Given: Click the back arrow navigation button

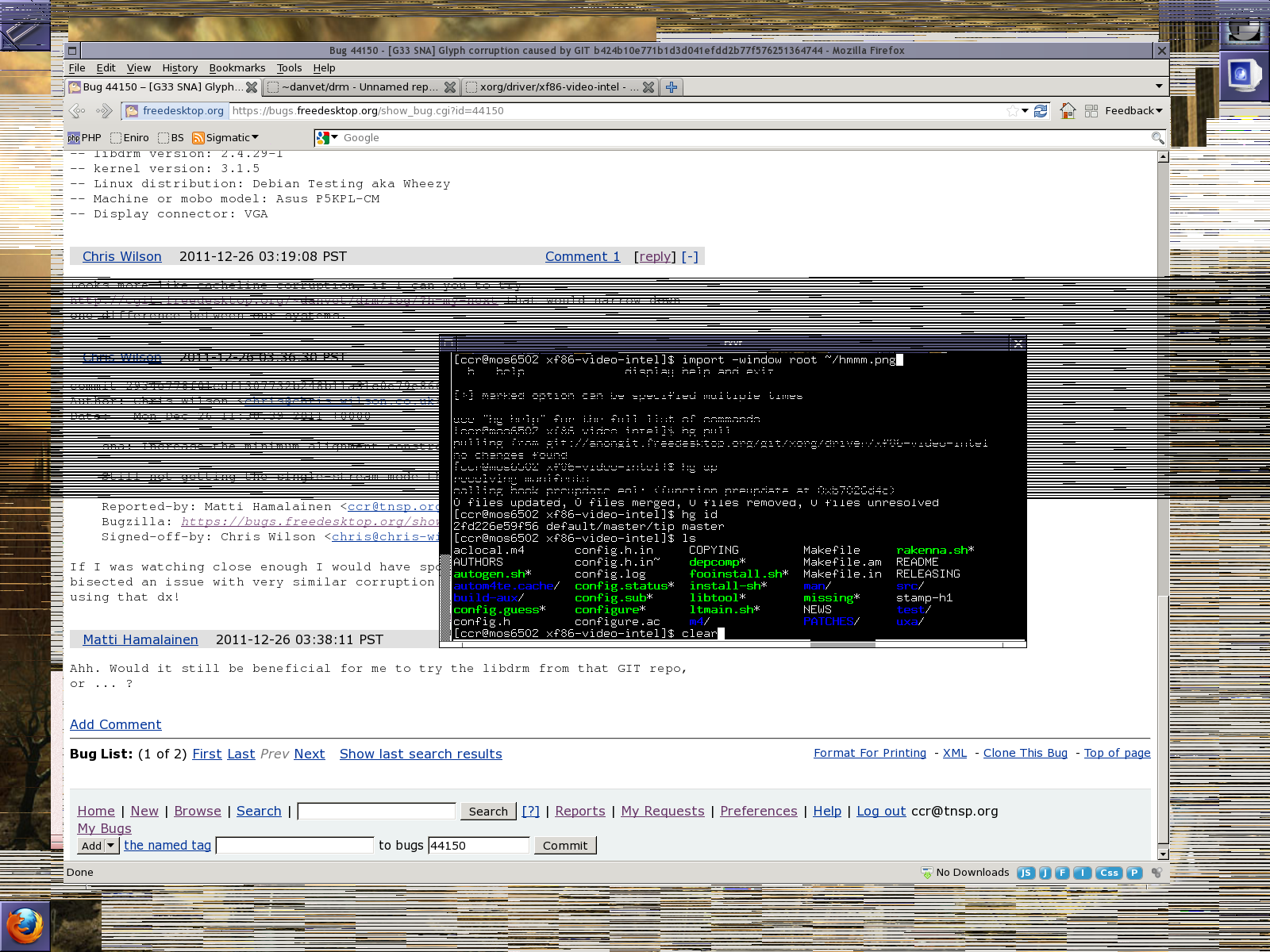Looking at the screenshot, I should (x=78, y=111).
